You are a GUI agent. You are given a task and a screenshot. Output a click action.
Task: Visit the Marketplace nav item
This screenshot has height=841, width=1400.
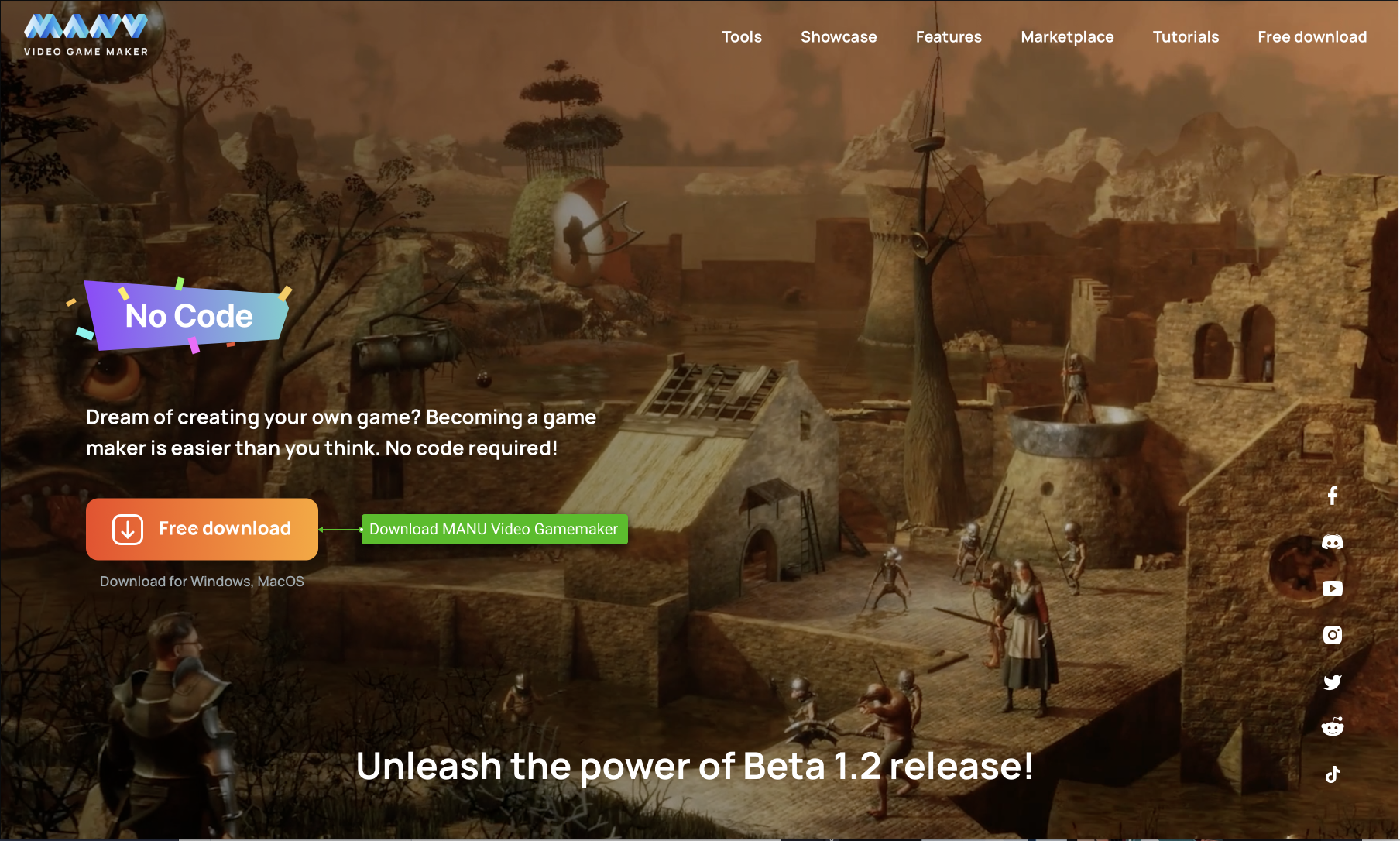(1067, 36)
